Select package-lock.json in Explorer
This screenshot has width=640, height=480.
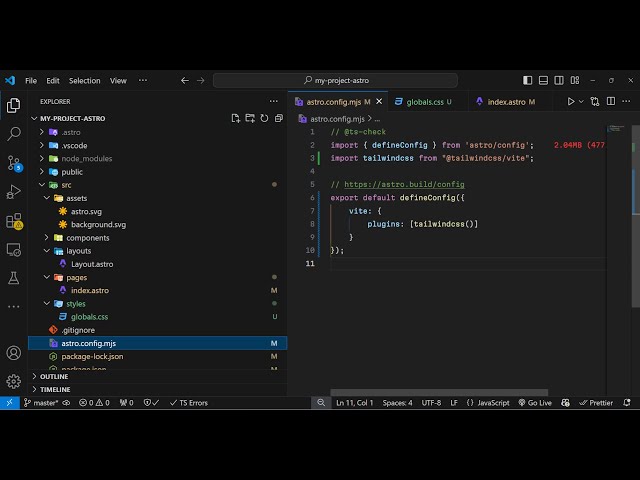tap(158, 356)
